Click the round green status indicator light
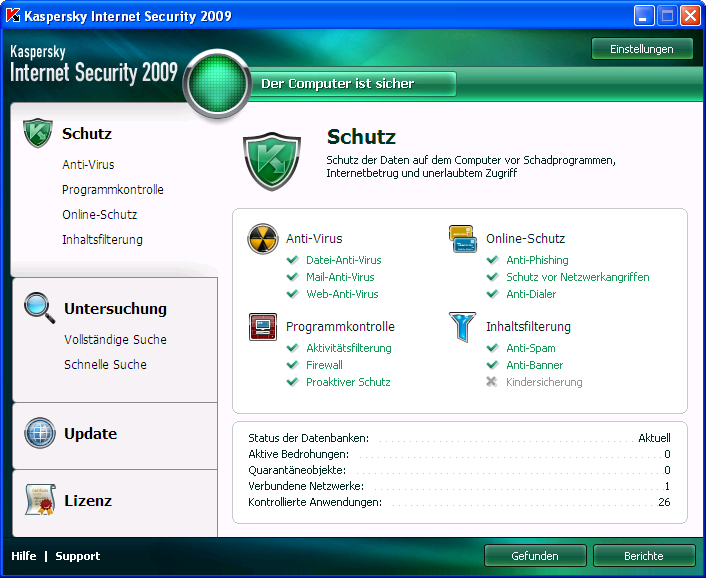Image resolution: width=706 pixels, height=578 pixels. (x=217, y=84)
